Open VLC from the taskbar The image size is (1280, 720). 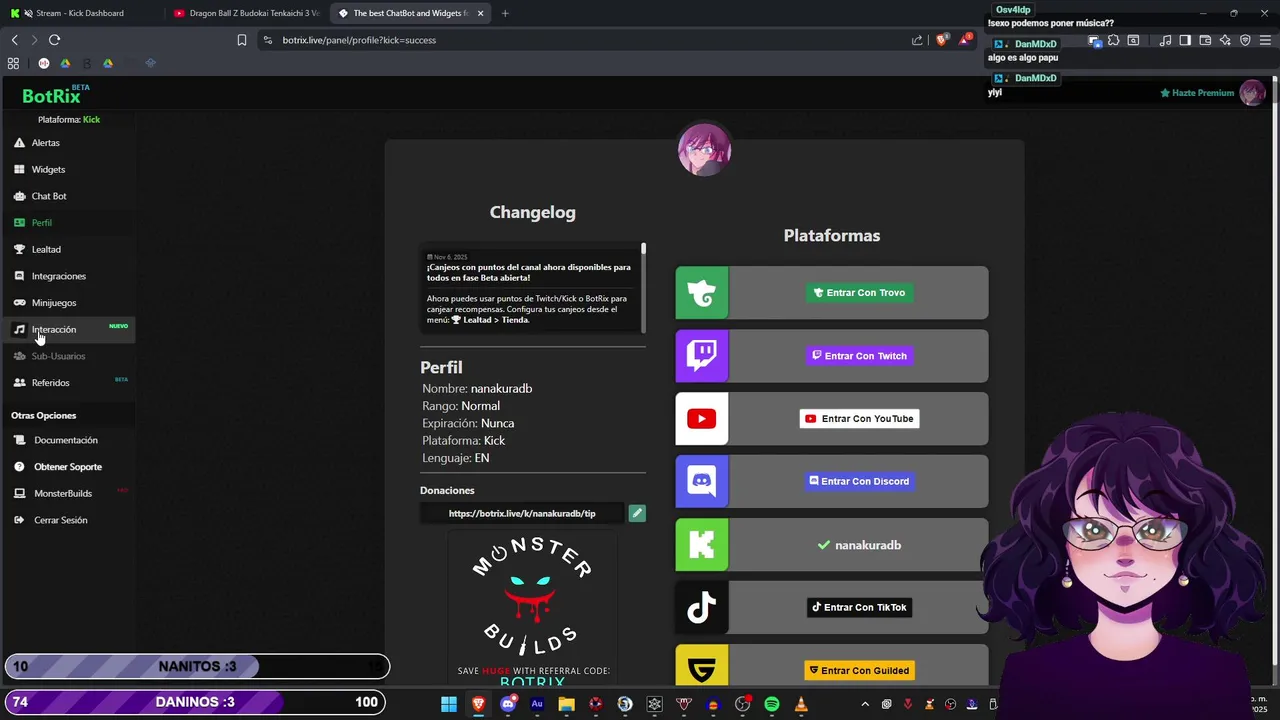tap(801, 704)
